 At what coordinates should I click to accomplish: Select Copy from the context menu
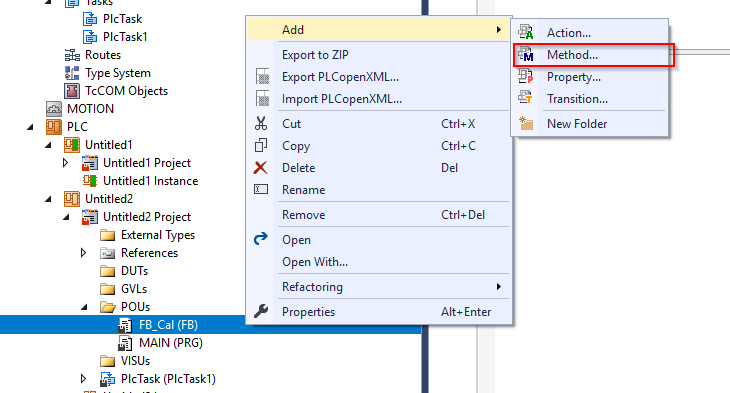(x=379, y=146)
